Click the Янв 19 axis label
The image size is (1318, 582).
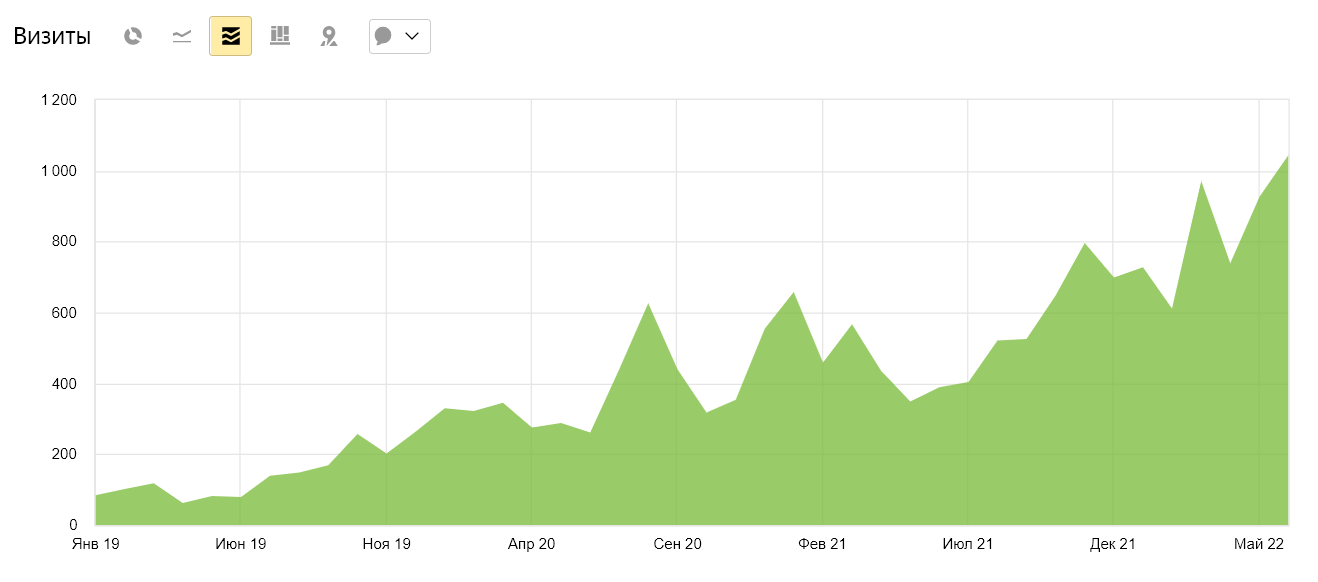coord(95,544)
